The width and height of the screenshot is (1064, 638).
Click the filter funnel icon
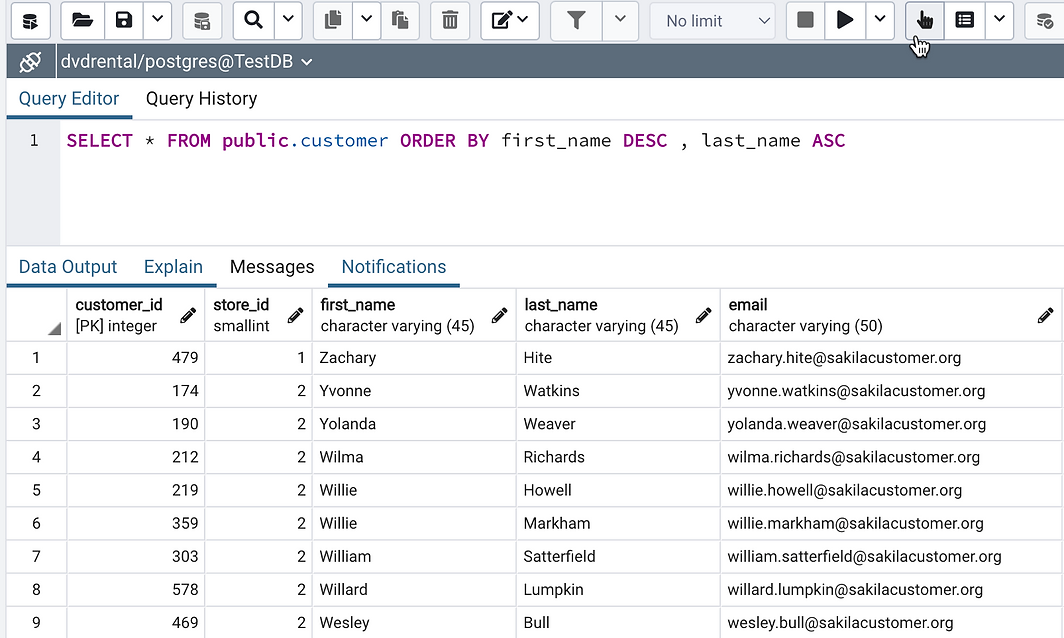click(x=576, y=20)
